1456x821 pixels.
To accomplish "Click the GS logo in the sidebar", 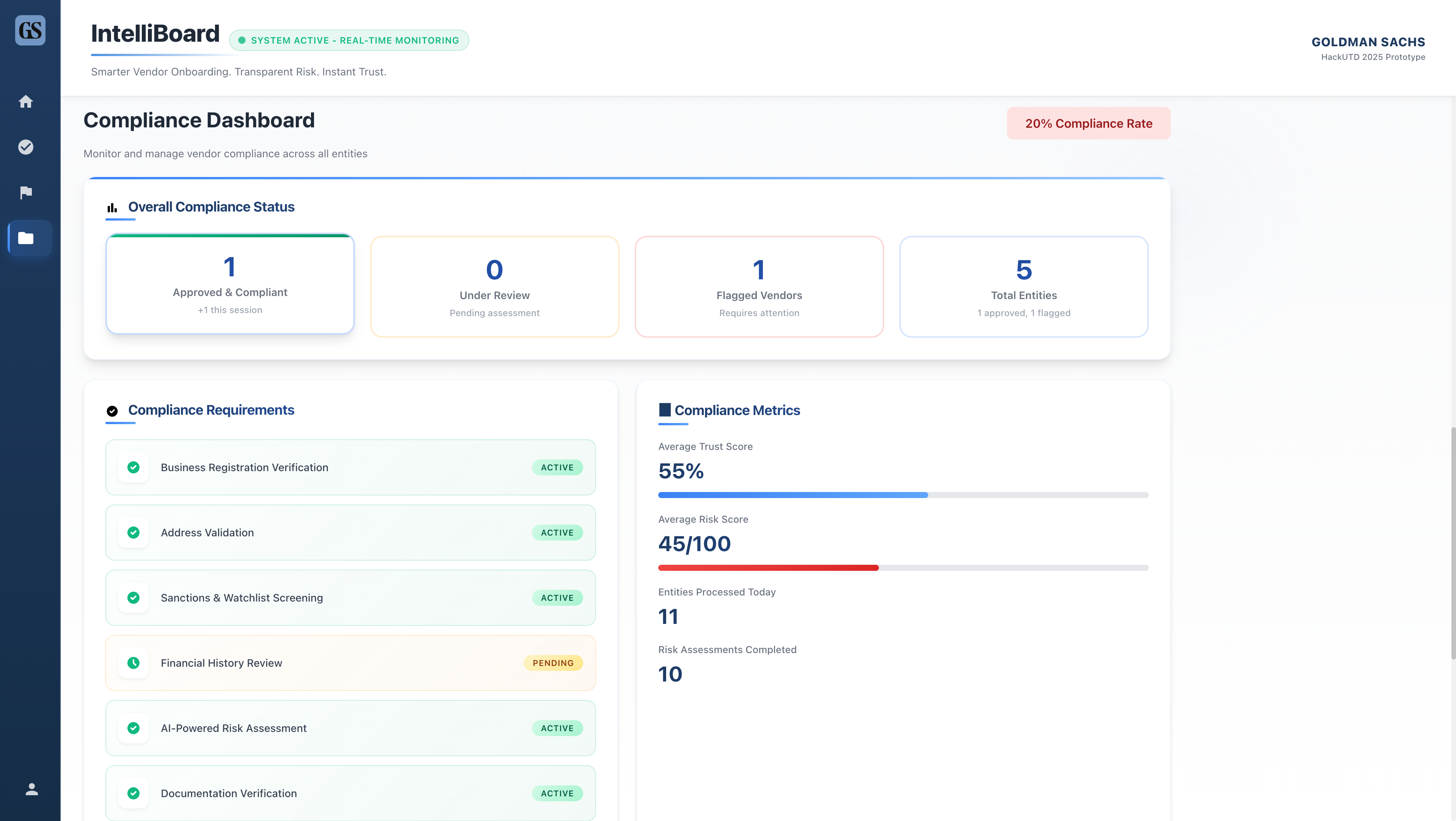I will pyautogui.click(x=30, y=30).
